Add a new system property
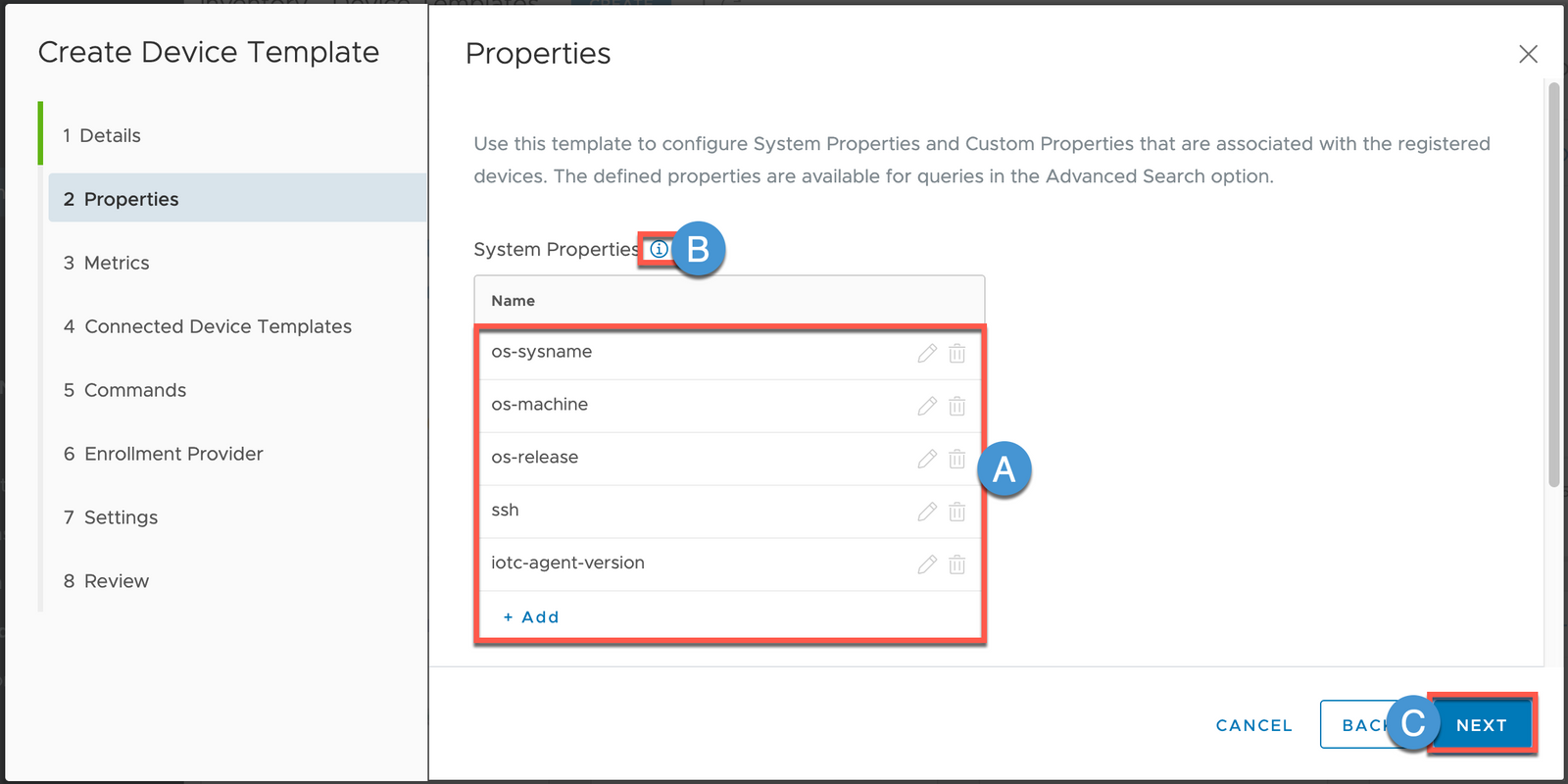Image resolution: width=1568 pixels, height=784 pixels. [531, 617]
